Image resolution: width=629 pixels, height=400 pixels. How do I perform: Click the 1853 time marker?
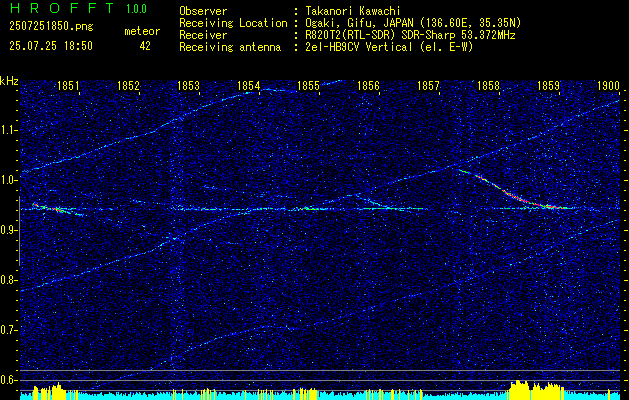pos(188,86)
